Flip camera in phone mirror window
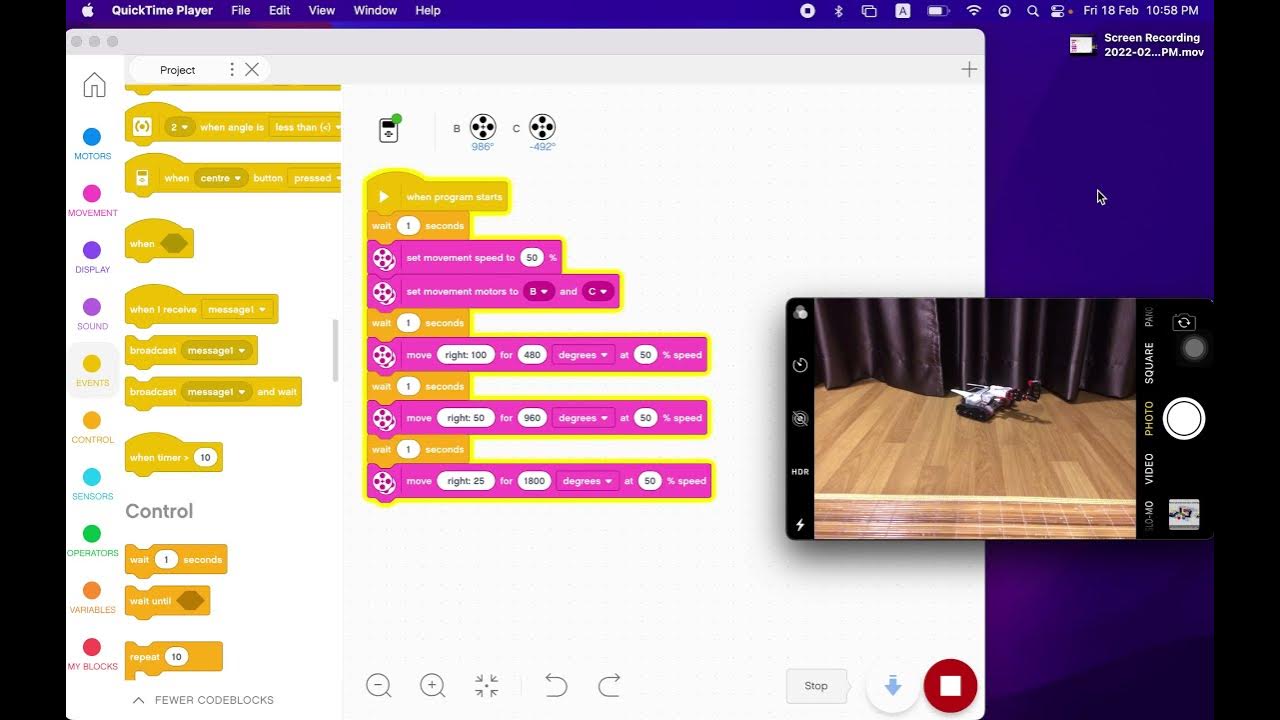1280x720 pixels. point(1184,322)
